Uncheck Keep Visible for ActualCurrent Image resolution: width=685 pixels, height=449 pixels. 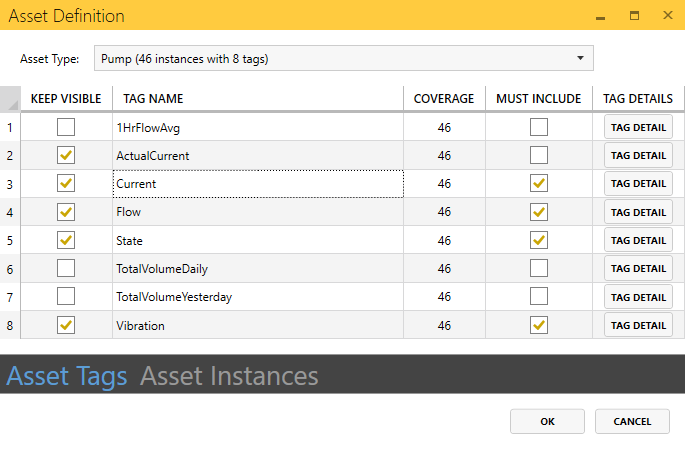point(66,156)
